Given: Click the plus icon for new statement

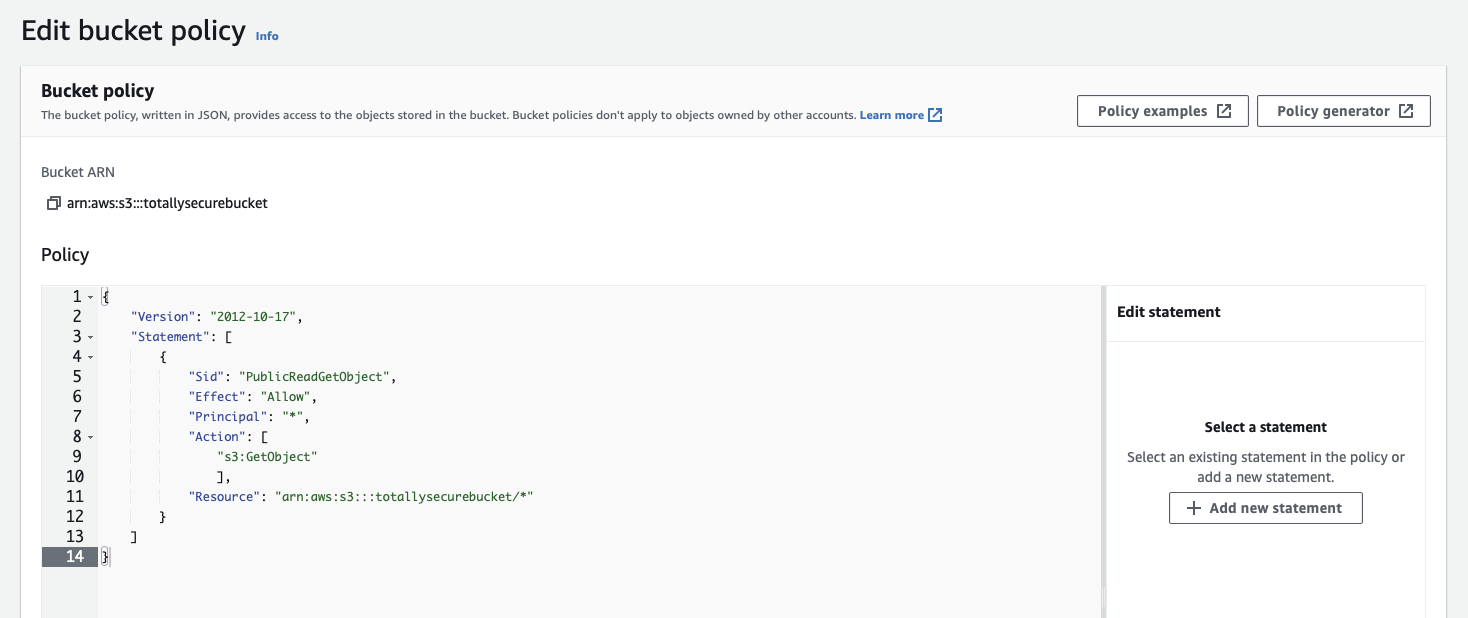Looking at the screenshot, I should pos(1192,508).
